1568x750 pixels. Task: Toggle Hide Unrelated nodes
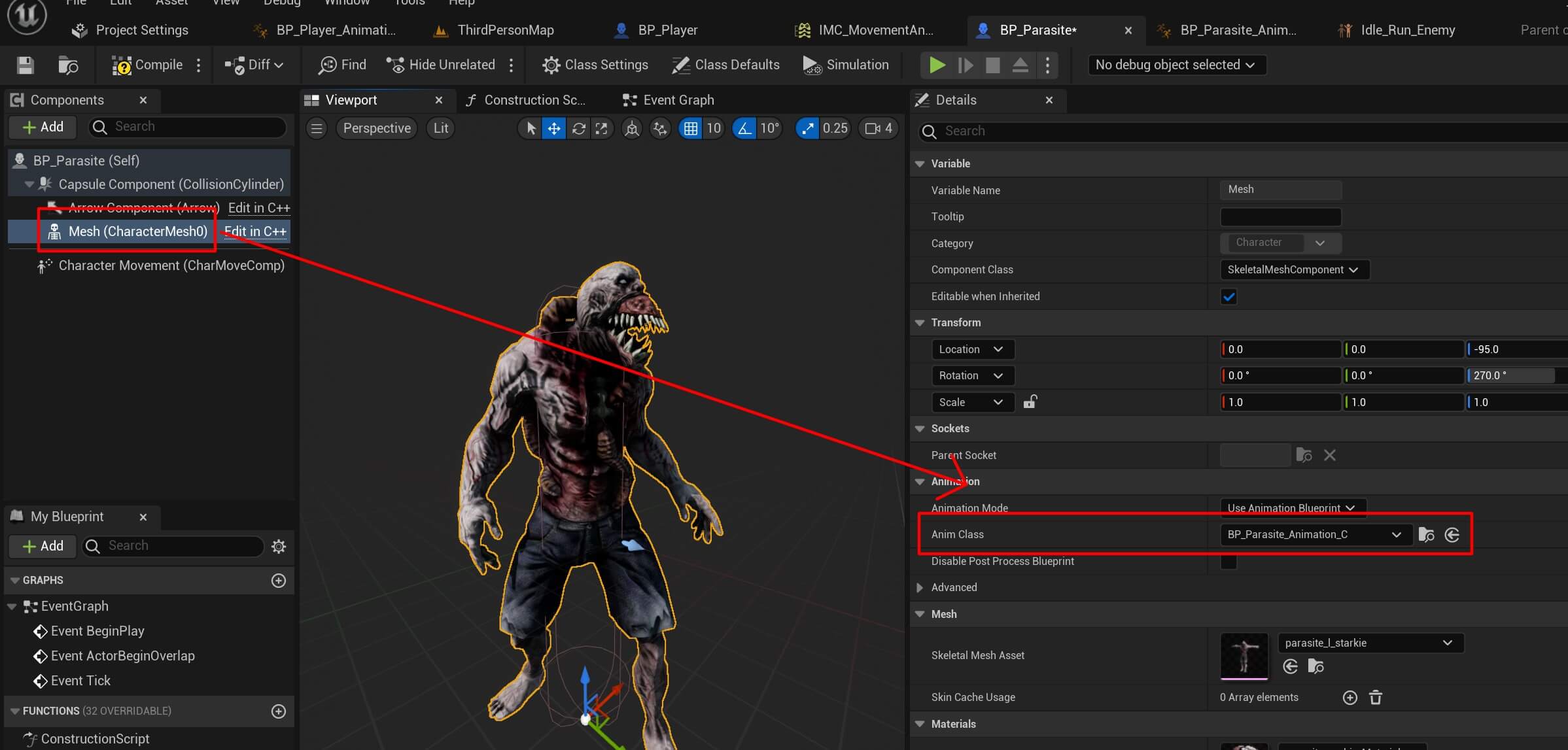point(440,65)
